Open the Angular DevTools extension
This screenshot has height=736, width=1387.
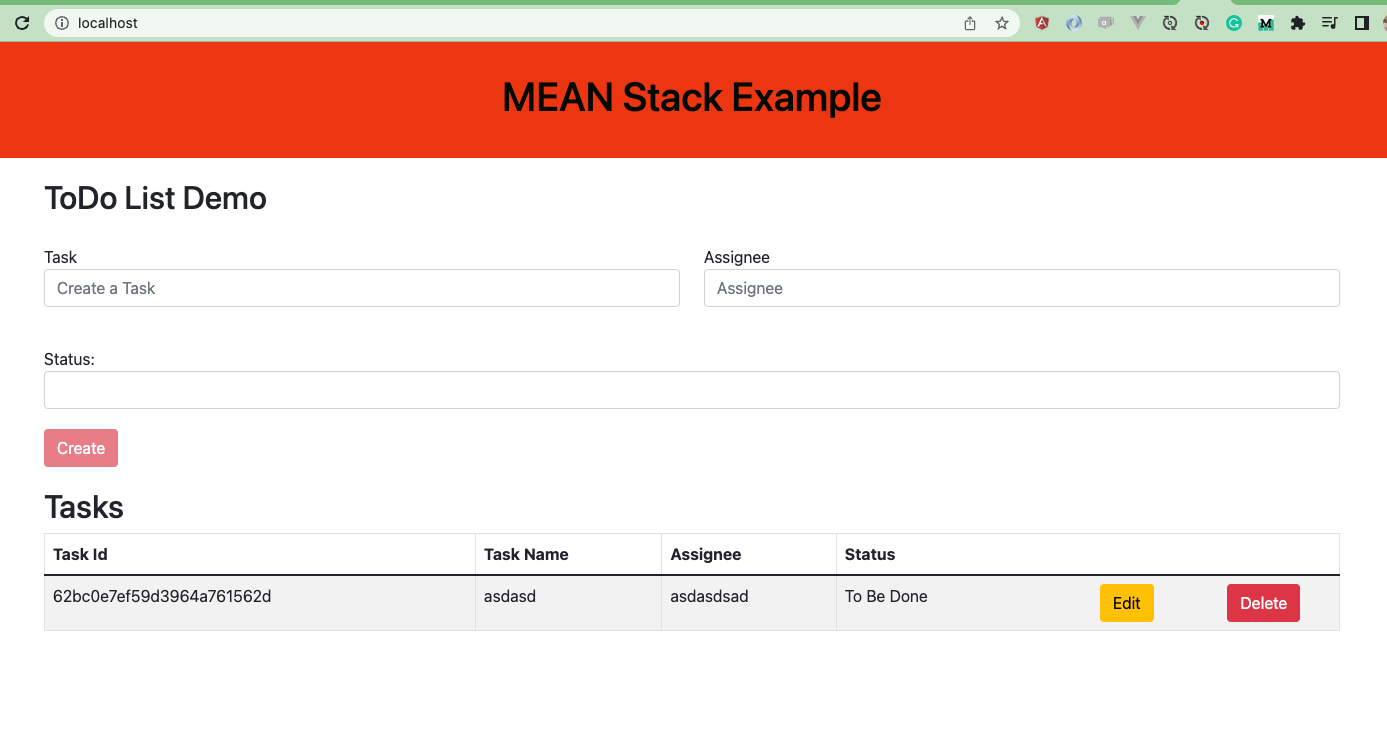(1041, 22)
